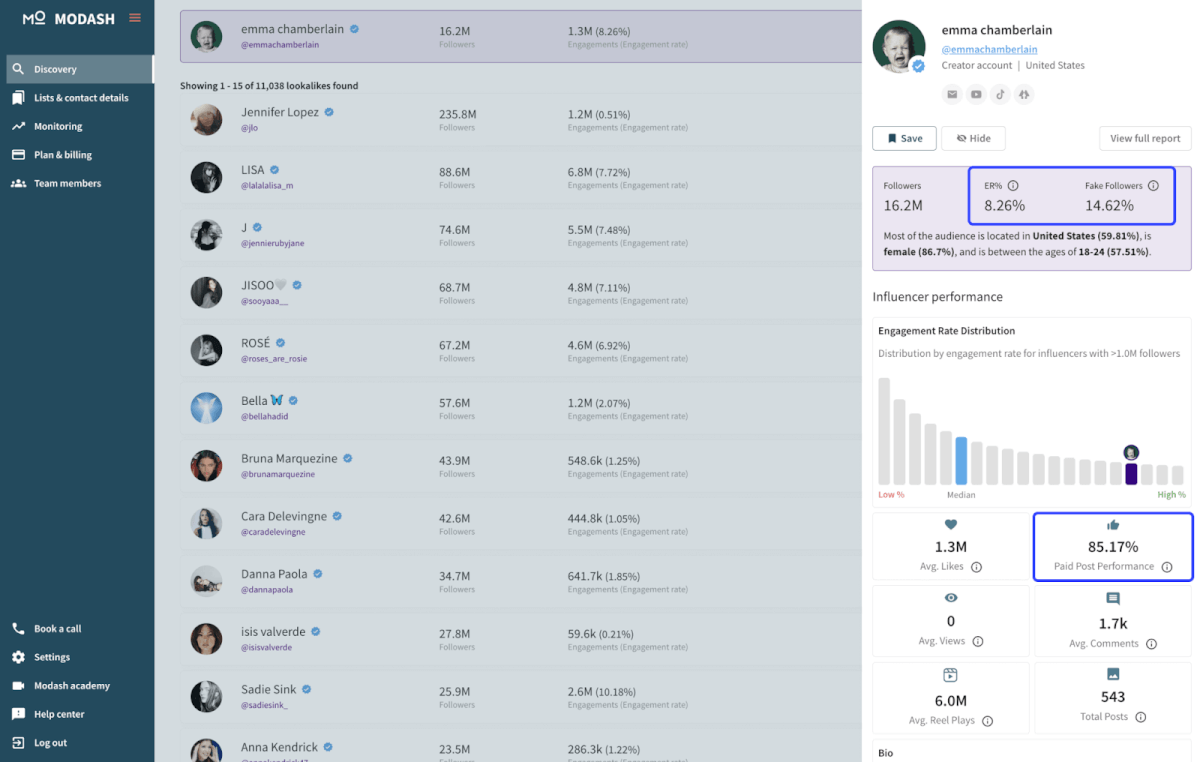Screen dimensions: 1200x762
Task: Click the heart icon above Avg. Likes
Action: pos(951,524)
